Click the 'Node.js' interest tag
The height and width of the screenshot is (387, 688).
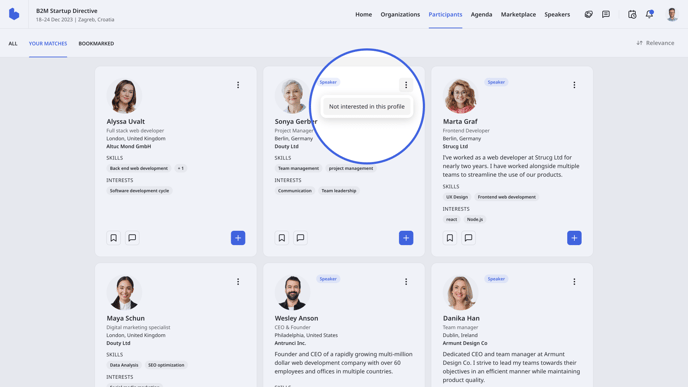point(475,219)
